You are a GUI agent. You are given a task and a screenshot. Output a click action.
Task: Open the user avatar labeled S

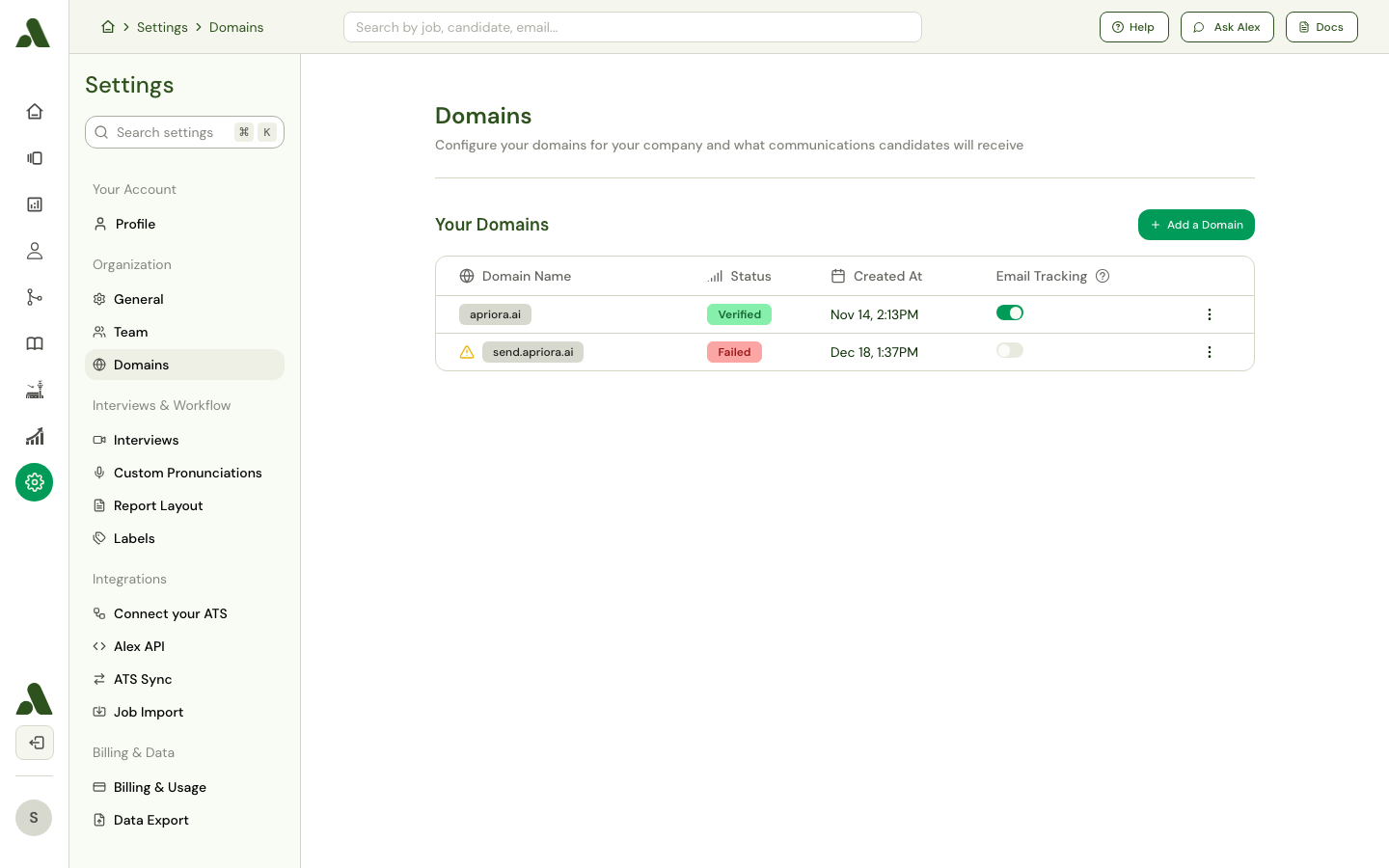(x=34, y=818)
